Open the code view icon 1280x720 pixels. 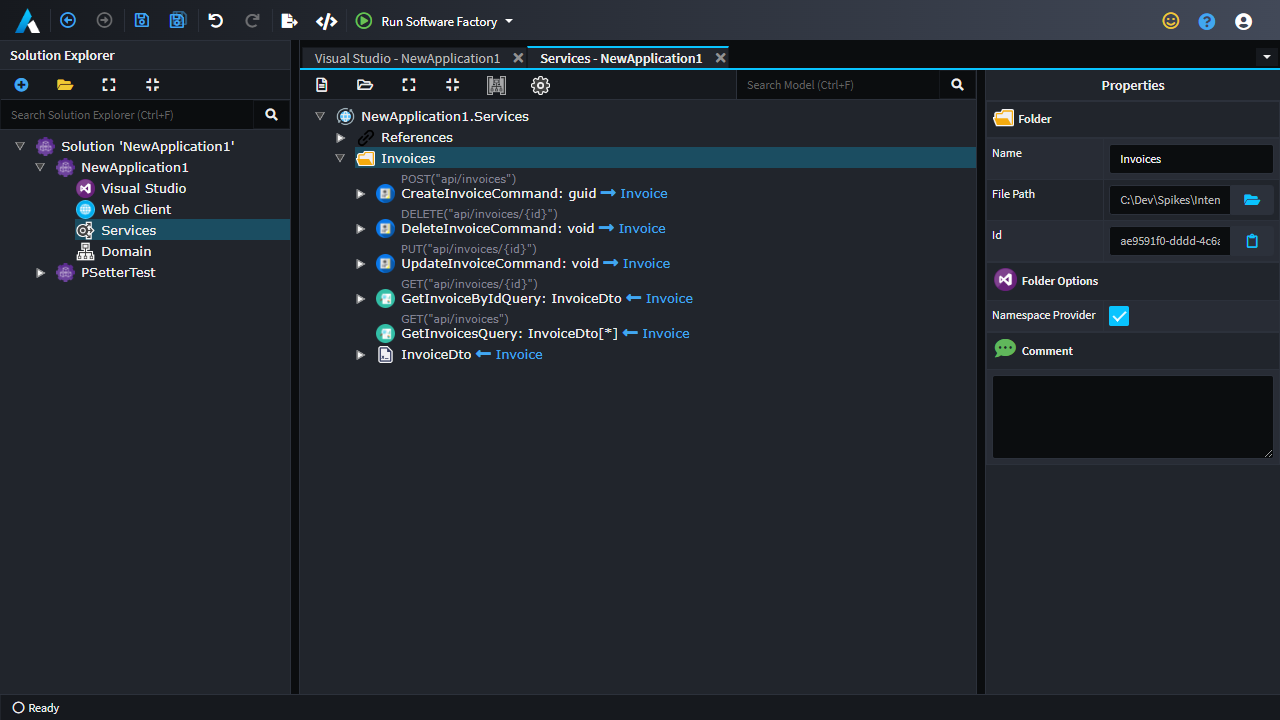coord(326,21)
